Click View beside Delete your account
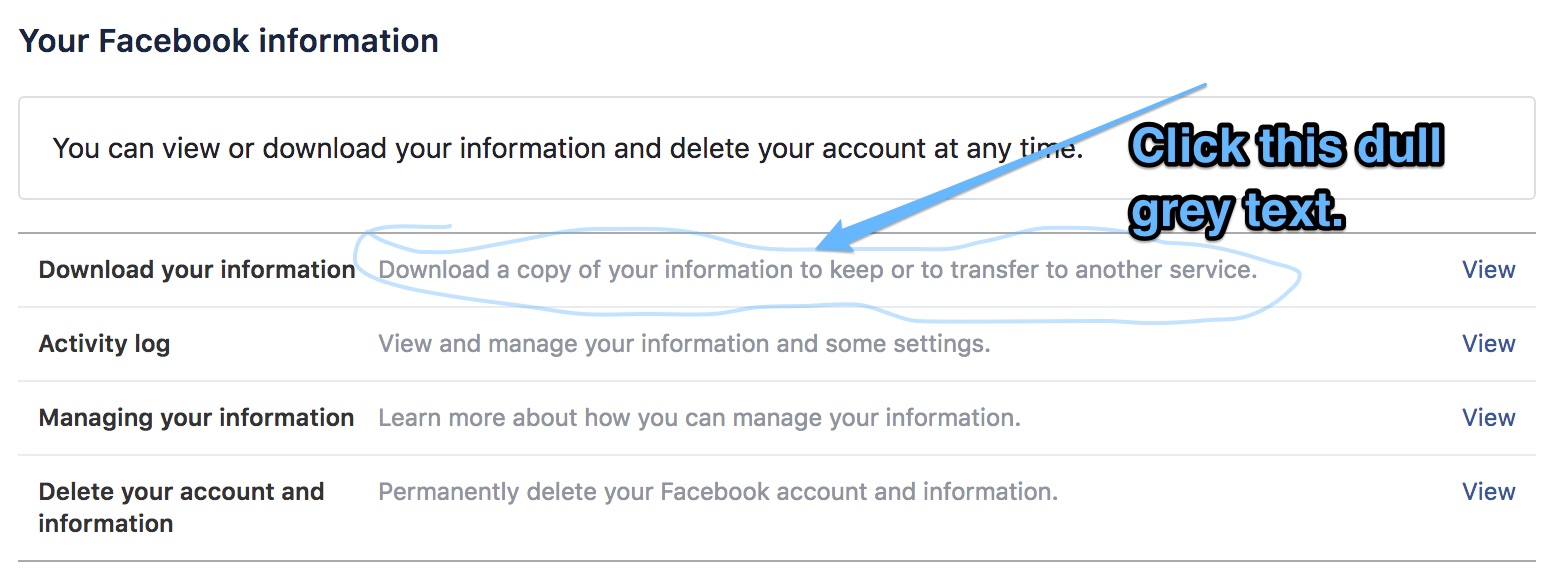This screenshot has width=1566, height=582. (x=1488, y=492)
